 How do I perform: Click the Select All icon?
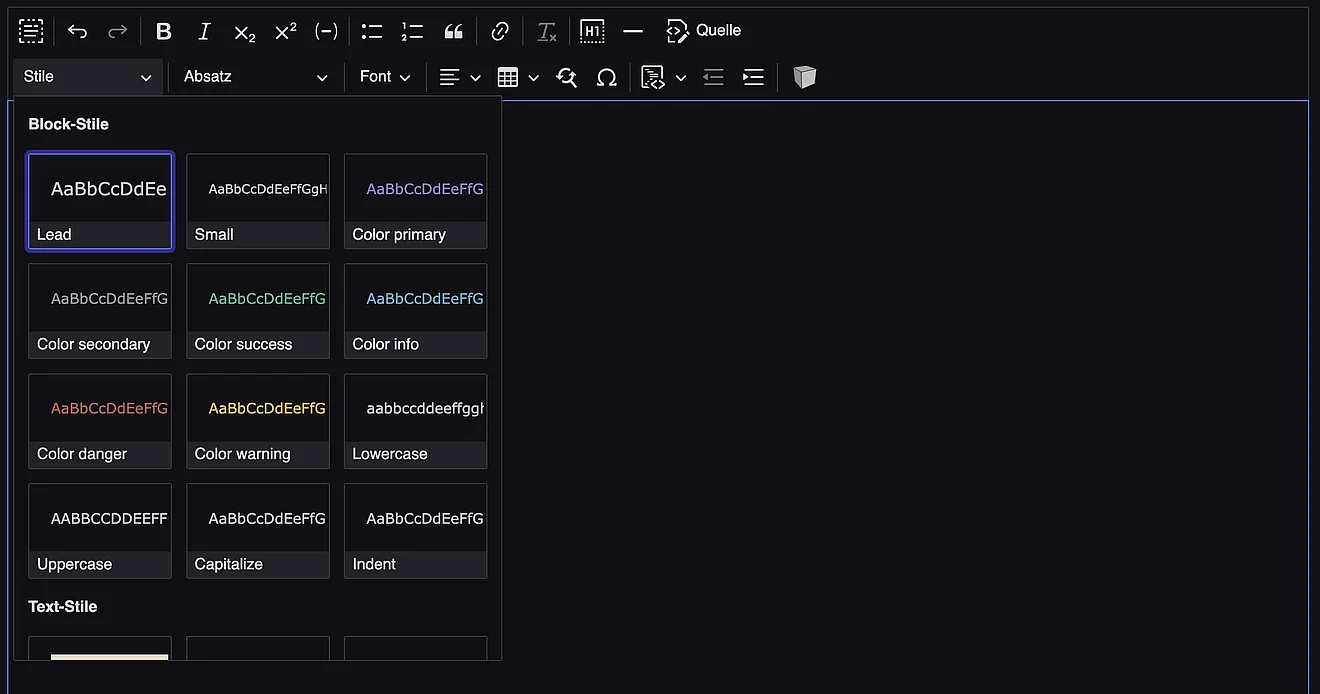click(31, 31)
